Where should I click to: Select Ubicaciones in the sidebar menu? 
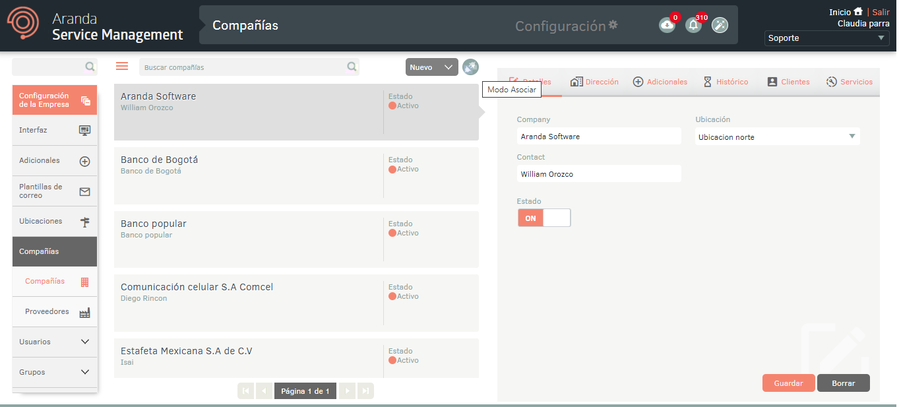(54, 221)
